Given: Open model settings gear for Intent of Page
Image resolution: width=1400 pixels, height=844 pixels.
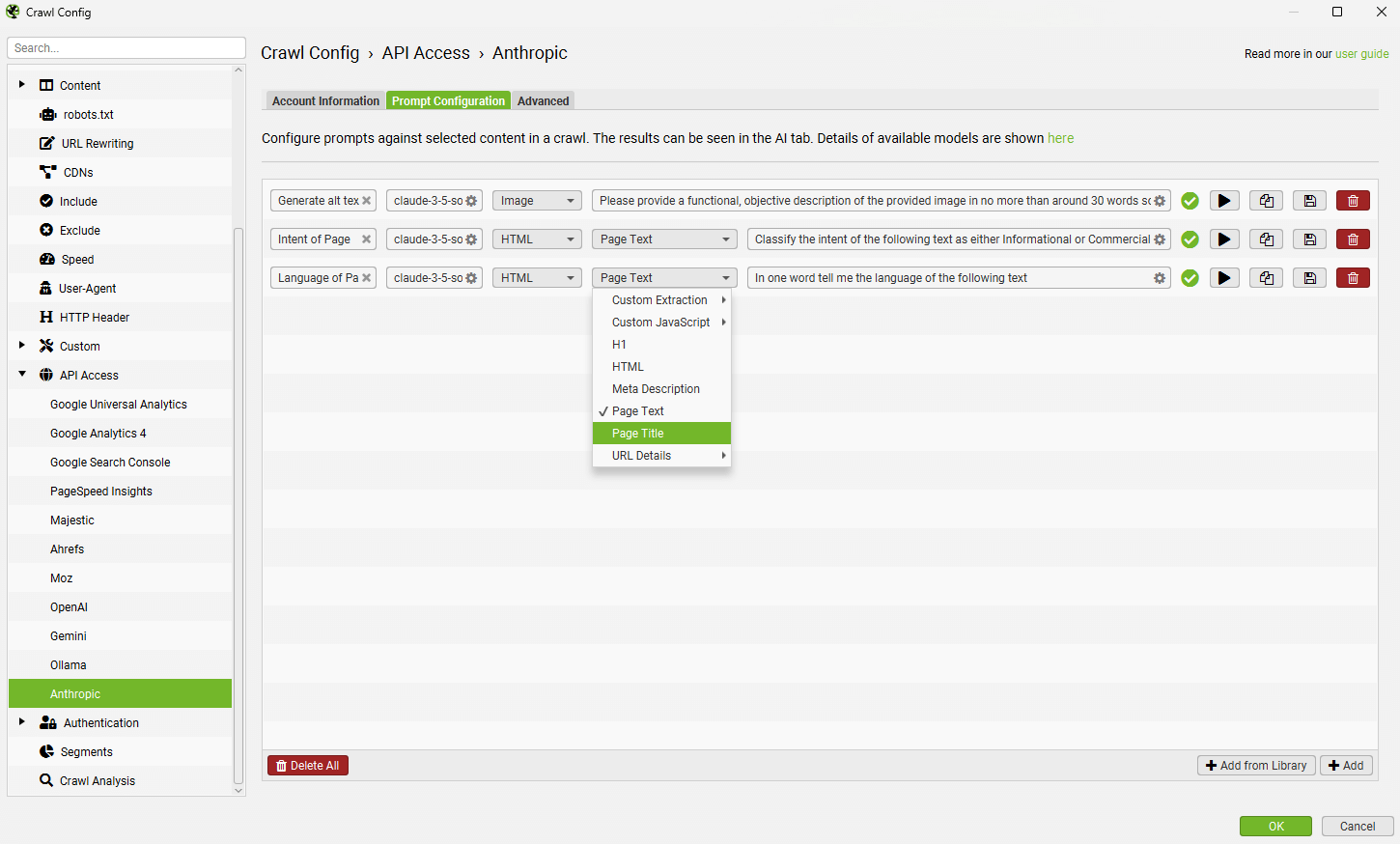Looking at the screenshot, I should click(471, 239).
